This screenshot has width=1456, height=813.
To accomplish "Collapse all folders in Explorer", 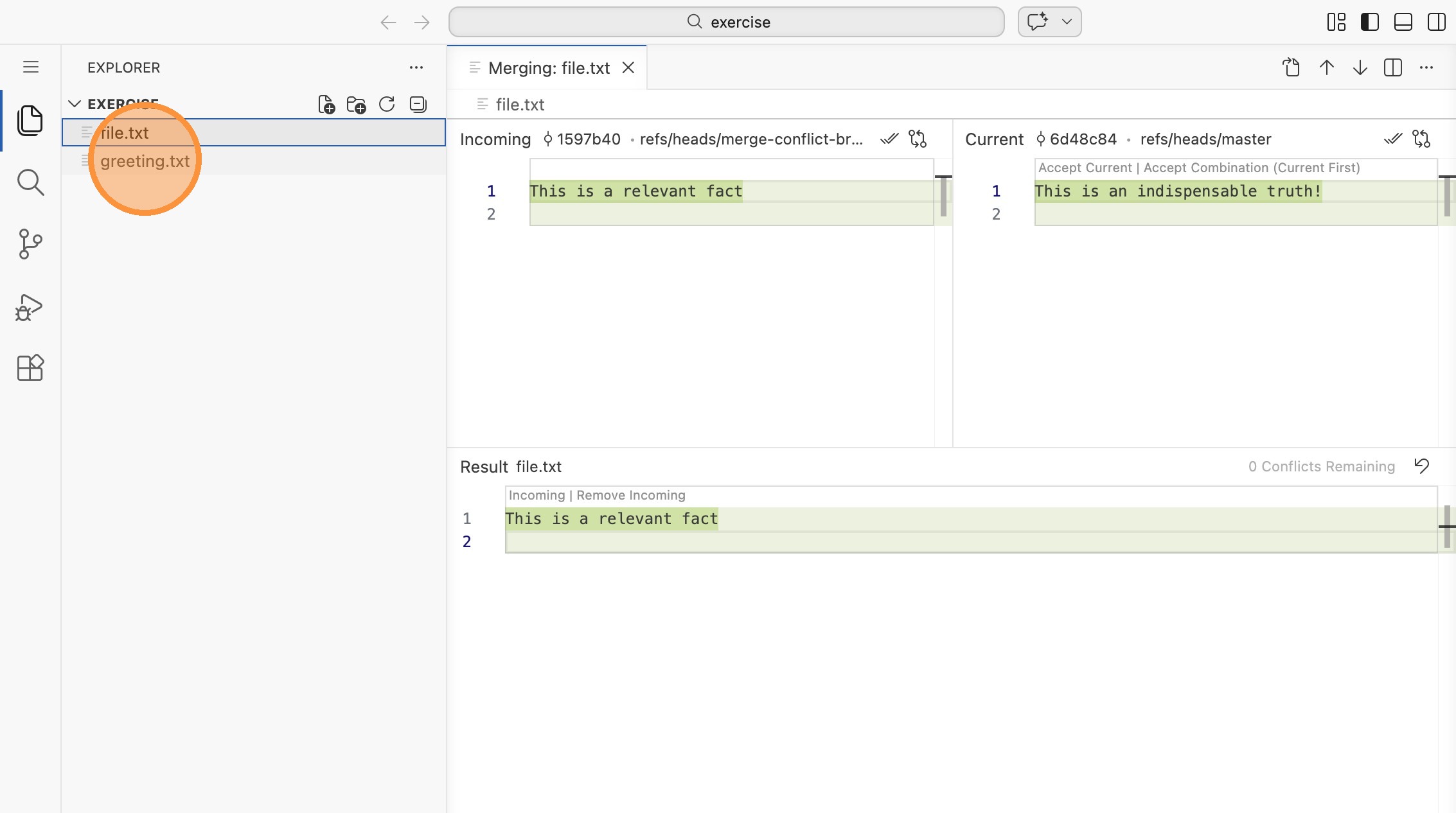I will (418, 104).
